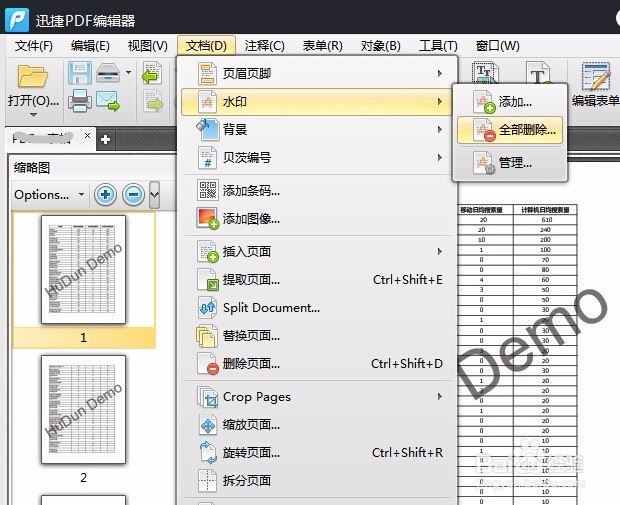The image size is (620, 505).
Task: Select page 2 thumbnail
Action: 83,409
